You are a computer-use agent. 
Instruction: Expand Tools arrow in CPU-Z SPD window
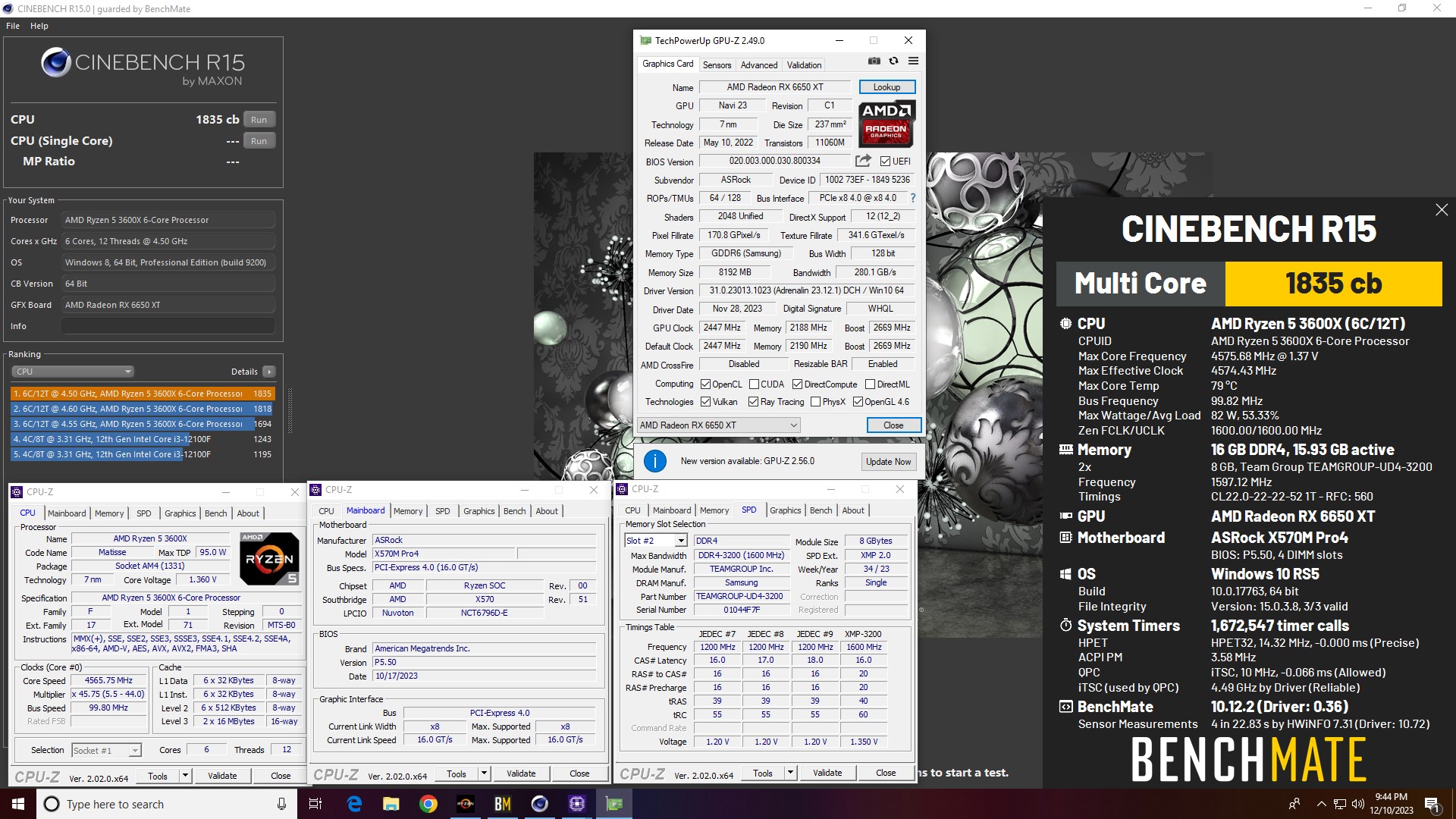pyautogui.click(x=790, y=773)
